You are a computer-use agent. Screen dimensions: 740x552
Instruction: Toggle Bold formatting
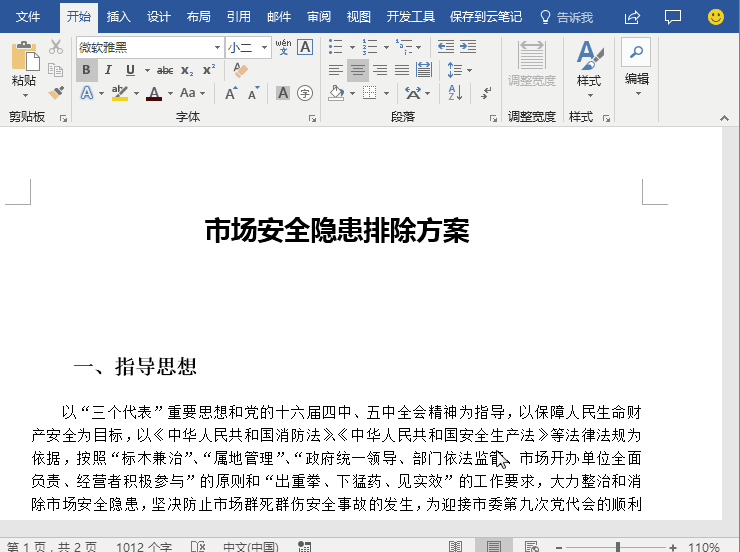86,70
